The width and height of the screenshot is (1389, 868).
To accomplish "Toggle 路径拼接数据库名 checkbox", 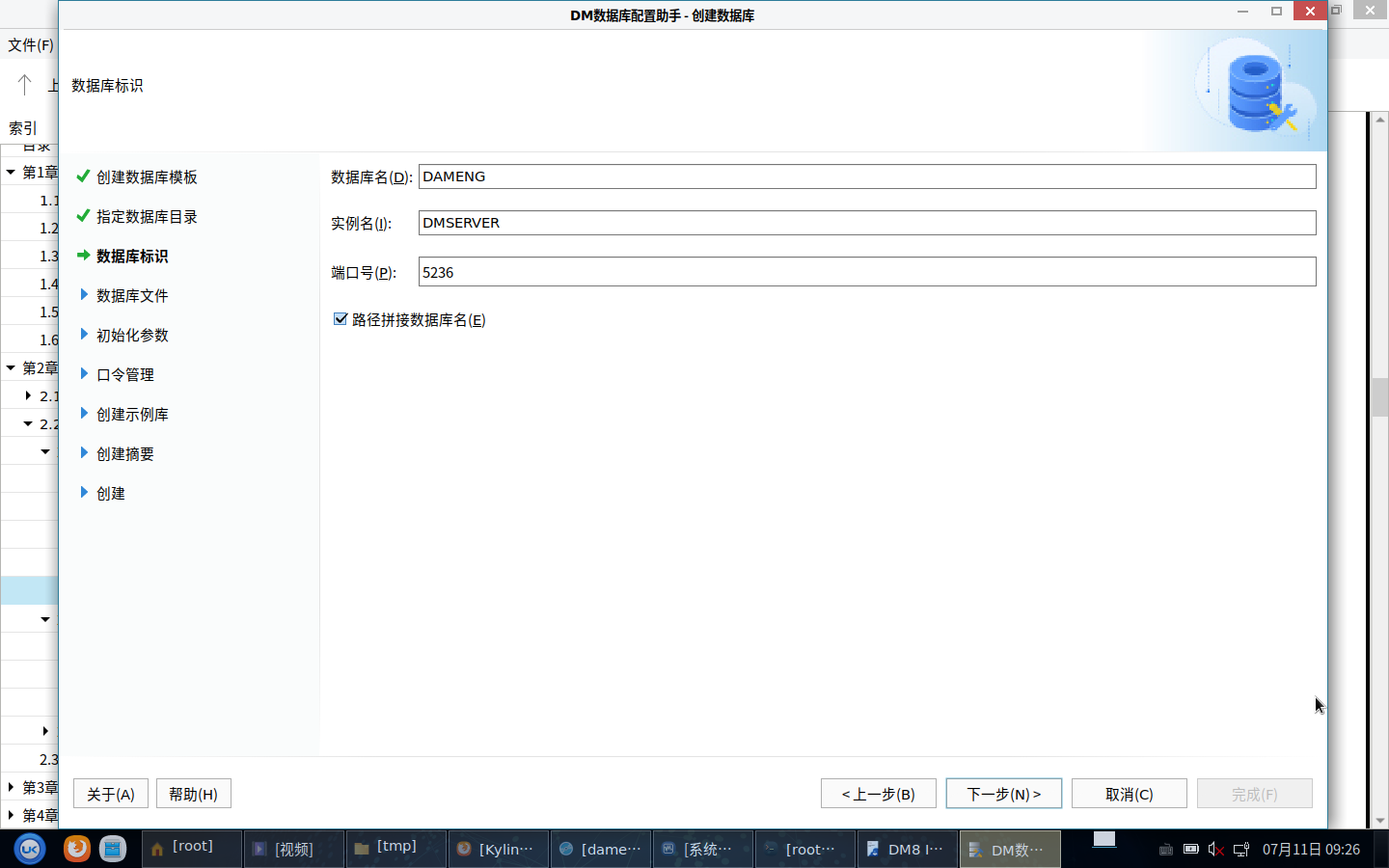I will coord(340,319).
